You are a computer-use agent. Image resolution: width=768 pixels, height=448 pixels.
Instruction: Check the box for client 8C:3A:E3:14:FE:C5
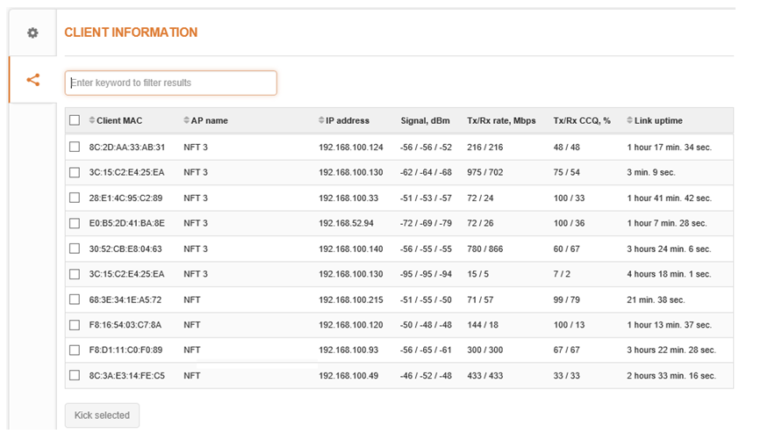75,375
